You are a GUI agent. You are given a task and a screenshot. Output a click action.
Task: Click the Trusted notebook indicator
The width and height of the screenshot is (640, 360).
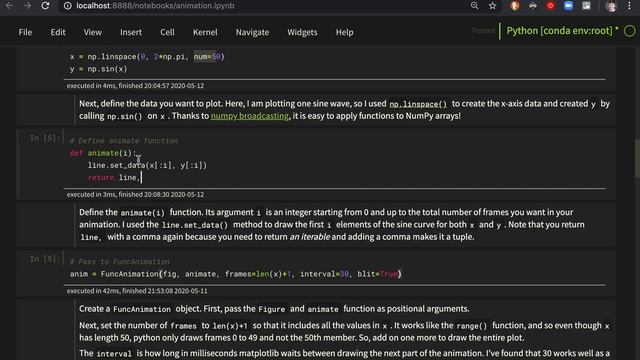click(x=483, y=31)
